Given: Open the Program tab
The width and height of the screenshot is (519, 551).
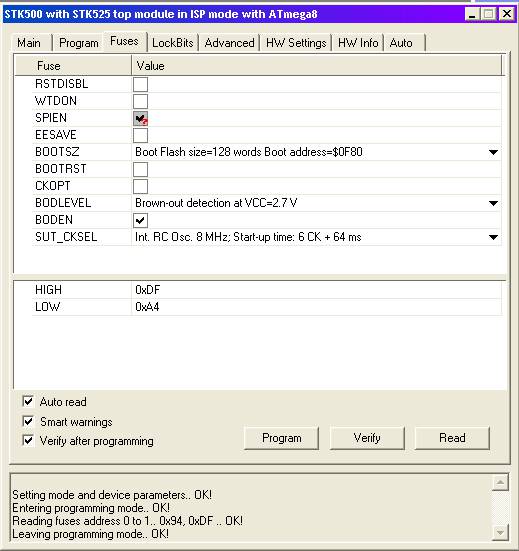Looking at the screenshot, I should point(79,43).
